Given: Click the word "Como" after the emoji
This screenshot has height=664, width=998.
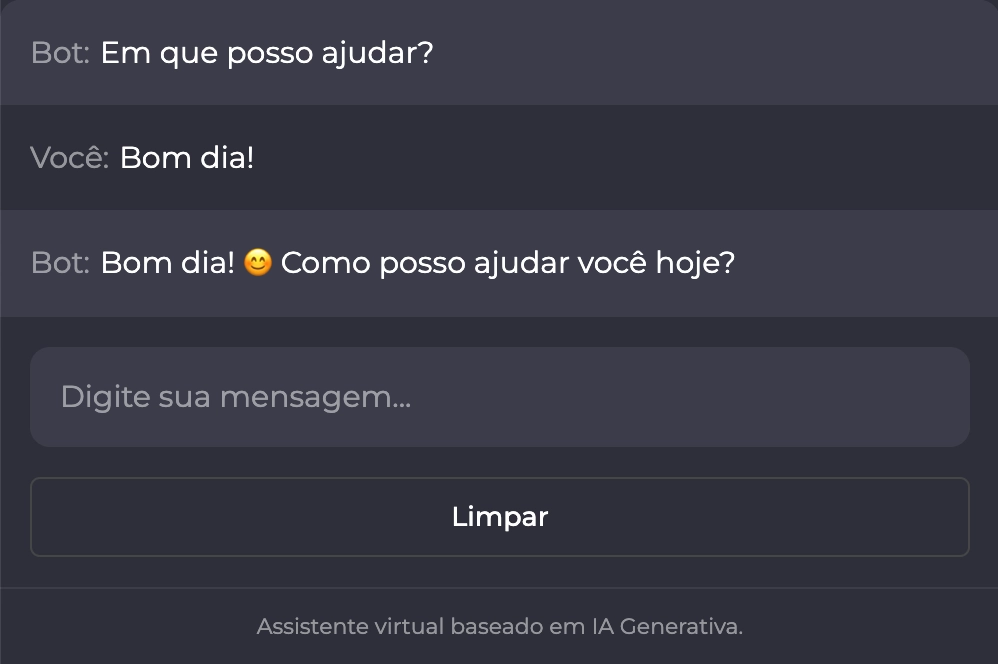Looking at the screenshot, I should pyautogui.click(x=317, y=264).
